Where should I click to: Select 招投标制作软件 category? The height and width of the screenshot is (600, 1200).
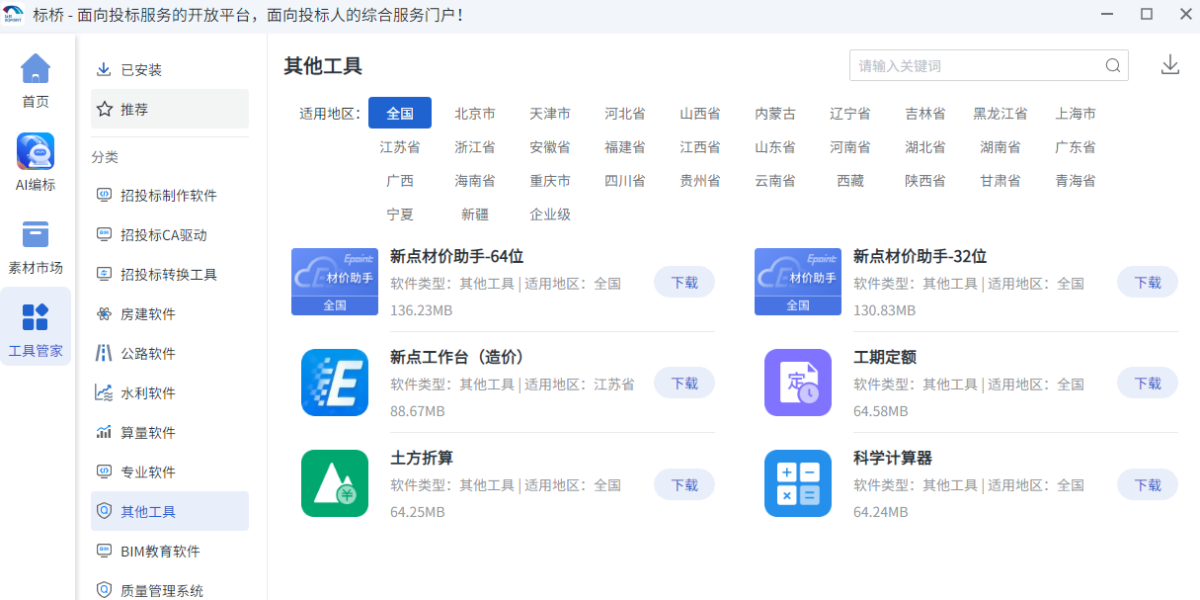click(168, 195)
